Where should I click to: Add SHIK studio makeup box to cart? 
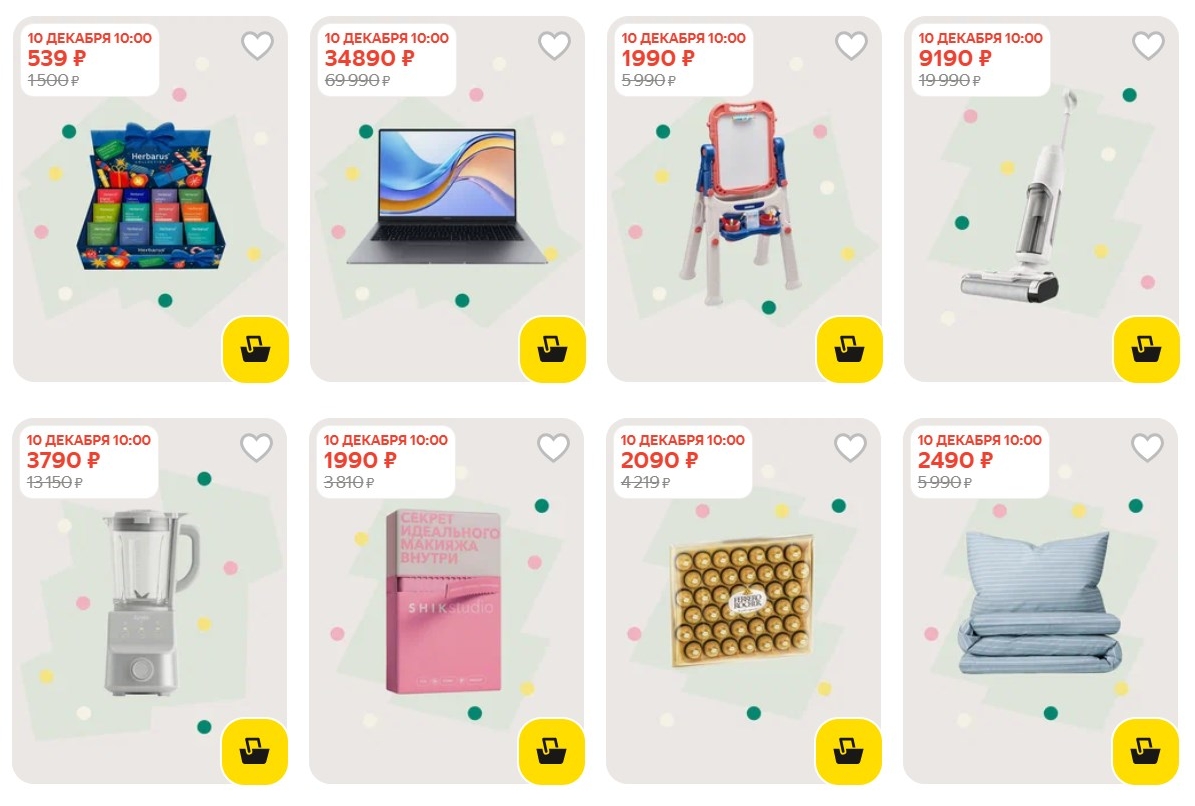pos(552,752)
